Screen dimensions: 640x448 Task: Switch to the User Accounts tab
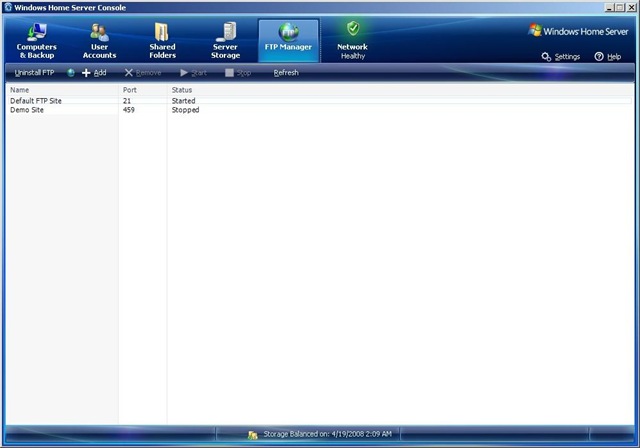99,41
